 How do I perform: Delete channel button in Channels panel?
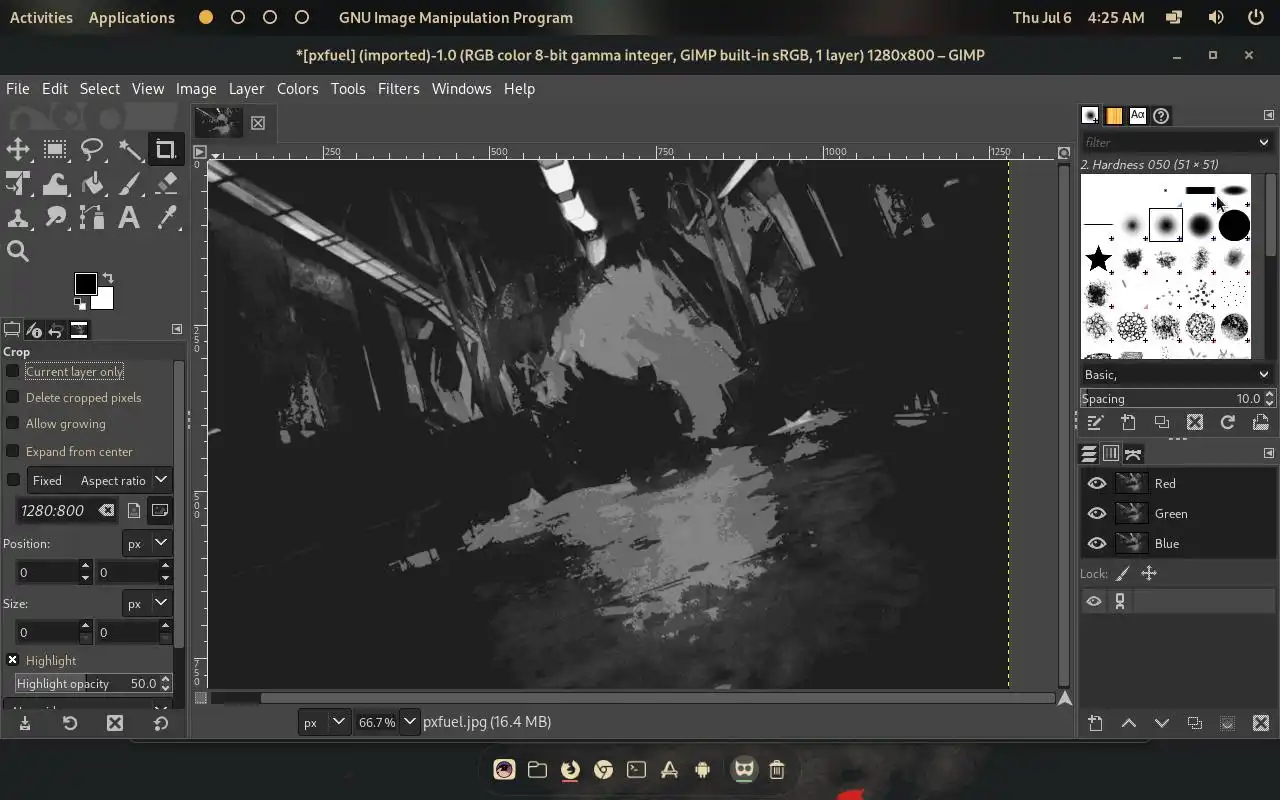[1260, 723]
